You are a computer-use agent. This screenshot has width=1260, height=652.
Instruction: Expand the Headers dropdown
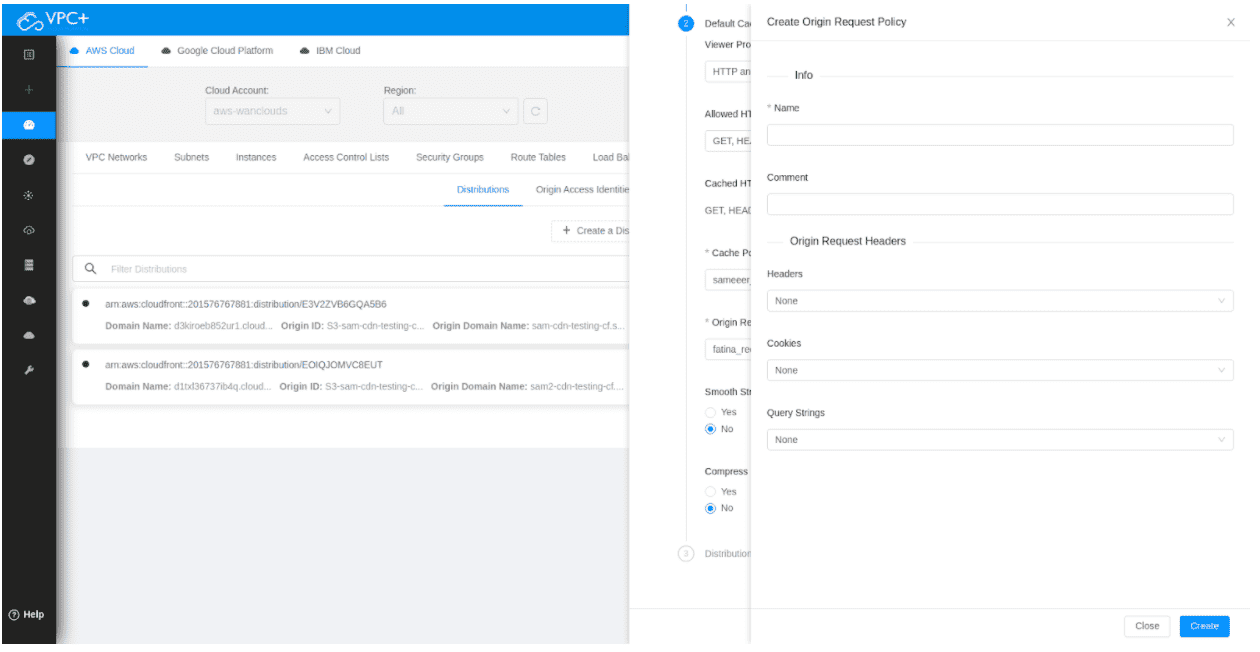(x=1000, y=301)
